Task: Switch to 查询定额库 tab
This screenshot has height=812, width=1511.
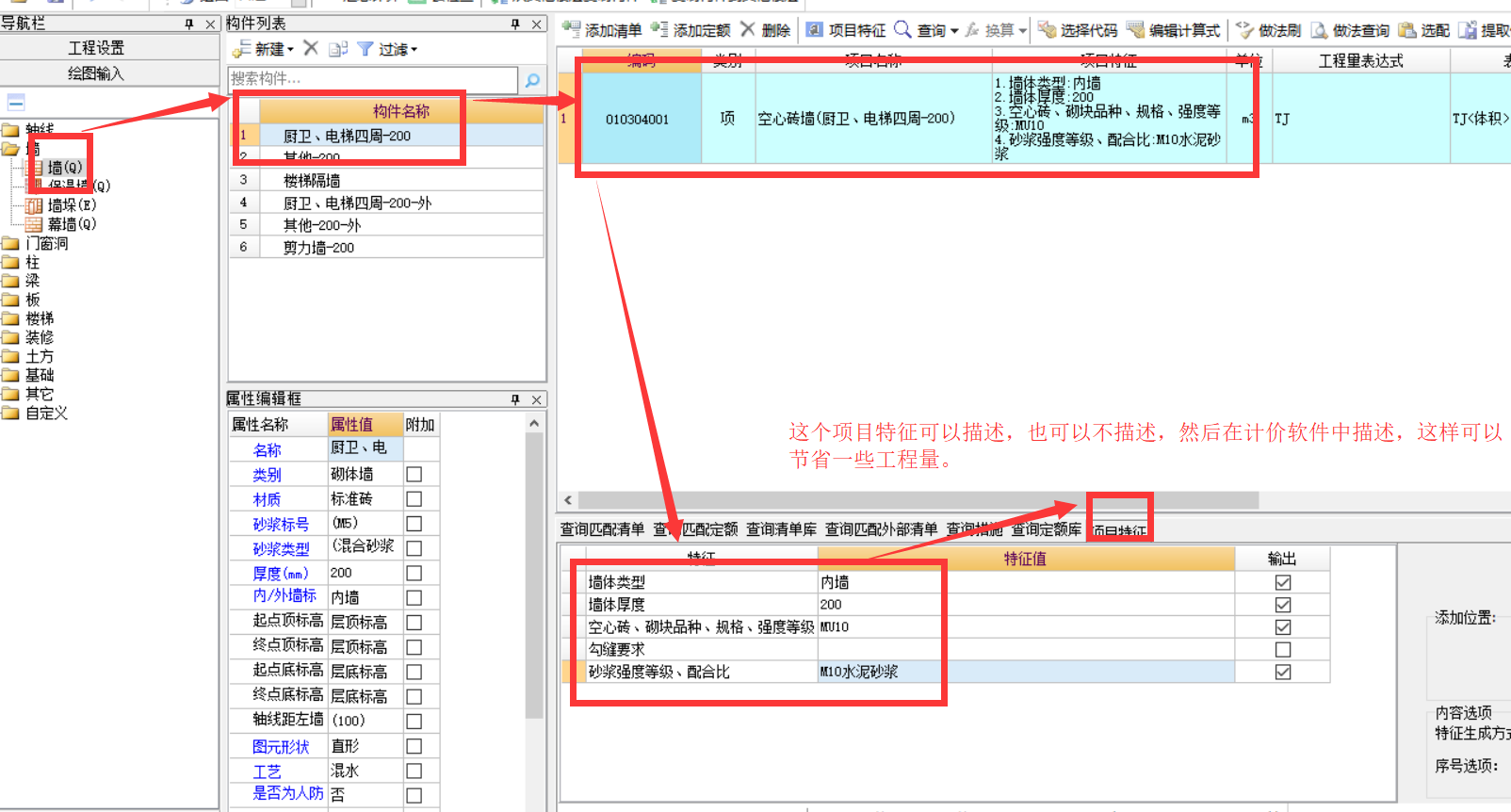Action: tap(1046, 529)
